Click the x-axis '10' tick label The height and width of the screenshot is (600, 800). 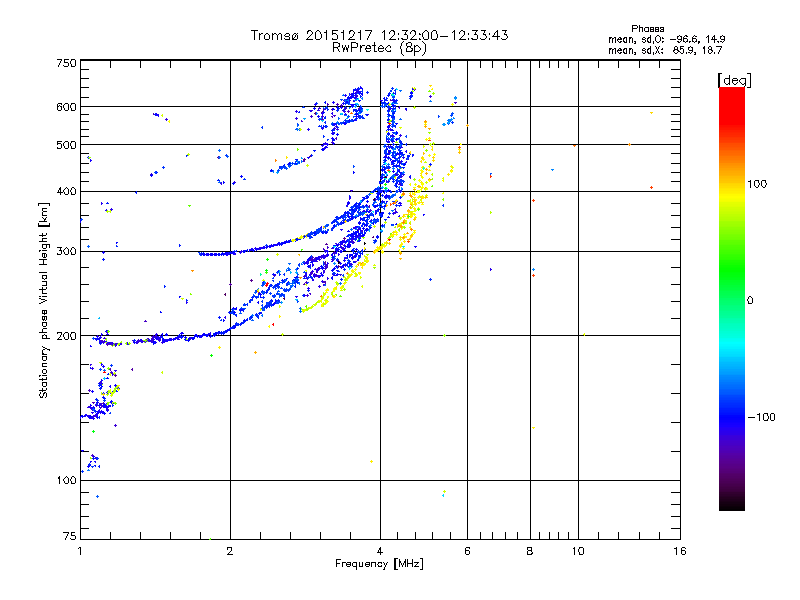578,551
